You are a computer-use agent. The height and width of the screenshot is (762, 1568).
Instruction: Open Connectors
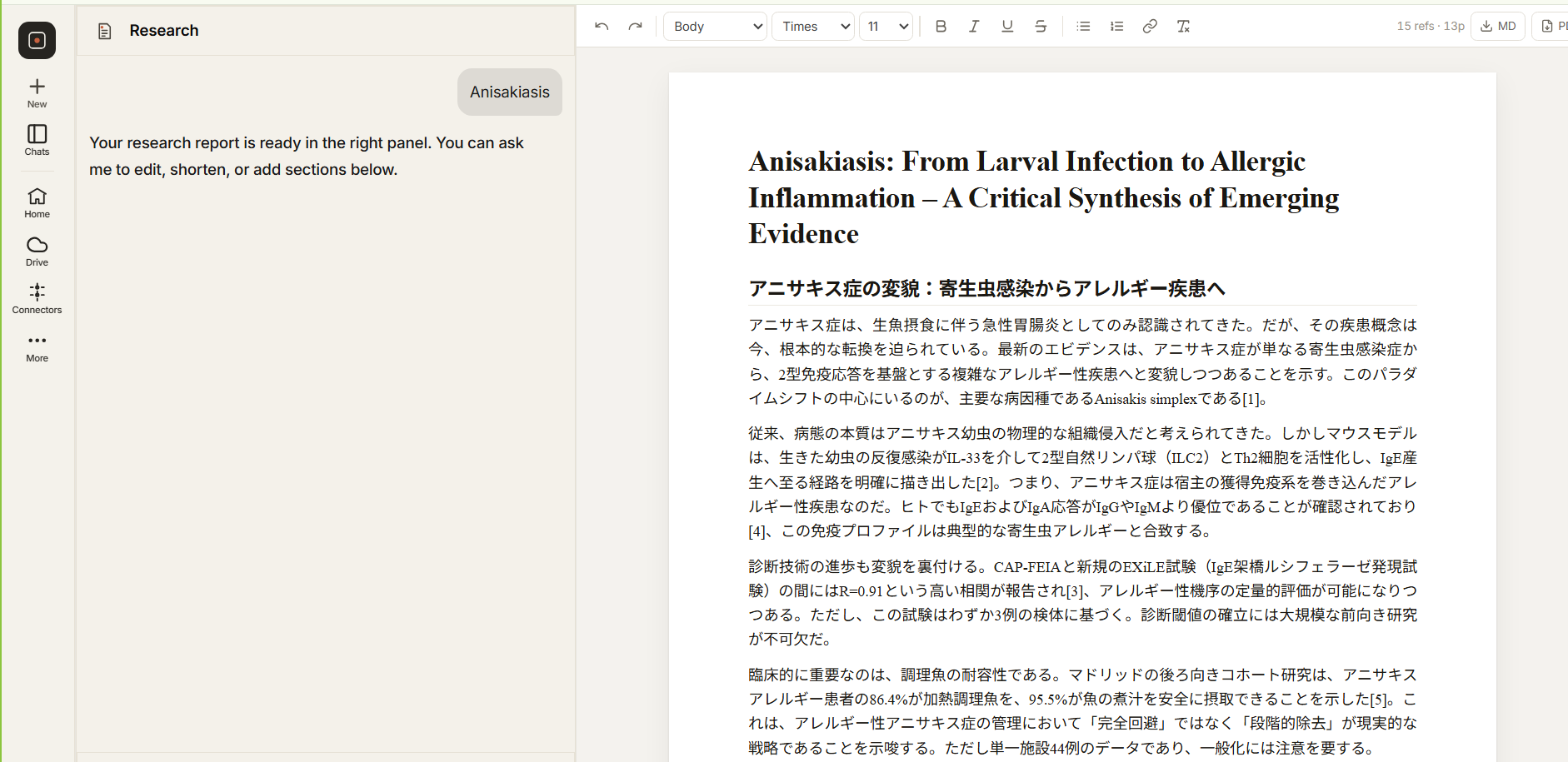tap(37, 298)
